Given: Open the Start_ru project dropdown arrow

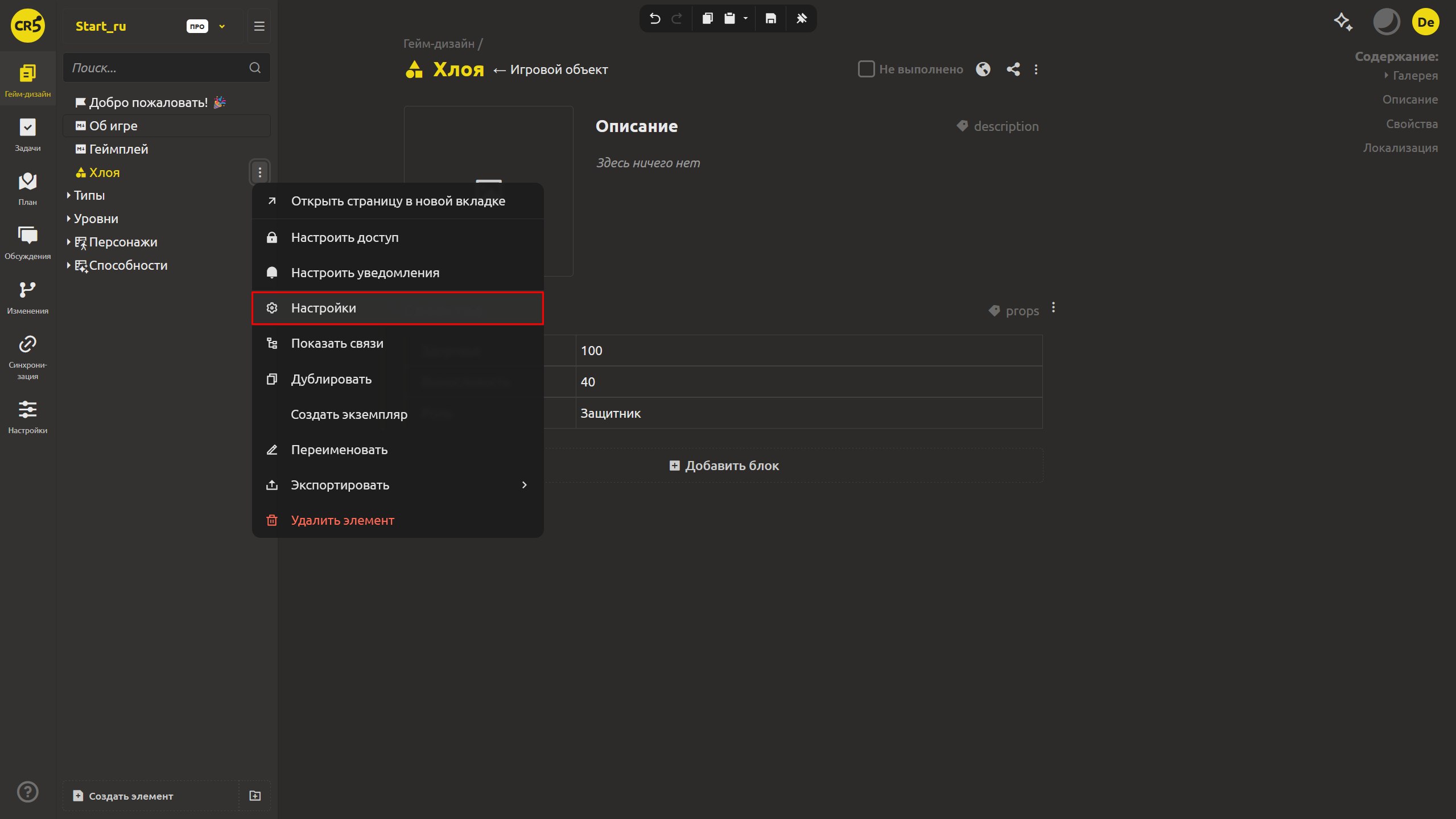Looking at the screenshot, I should [222, 26].
